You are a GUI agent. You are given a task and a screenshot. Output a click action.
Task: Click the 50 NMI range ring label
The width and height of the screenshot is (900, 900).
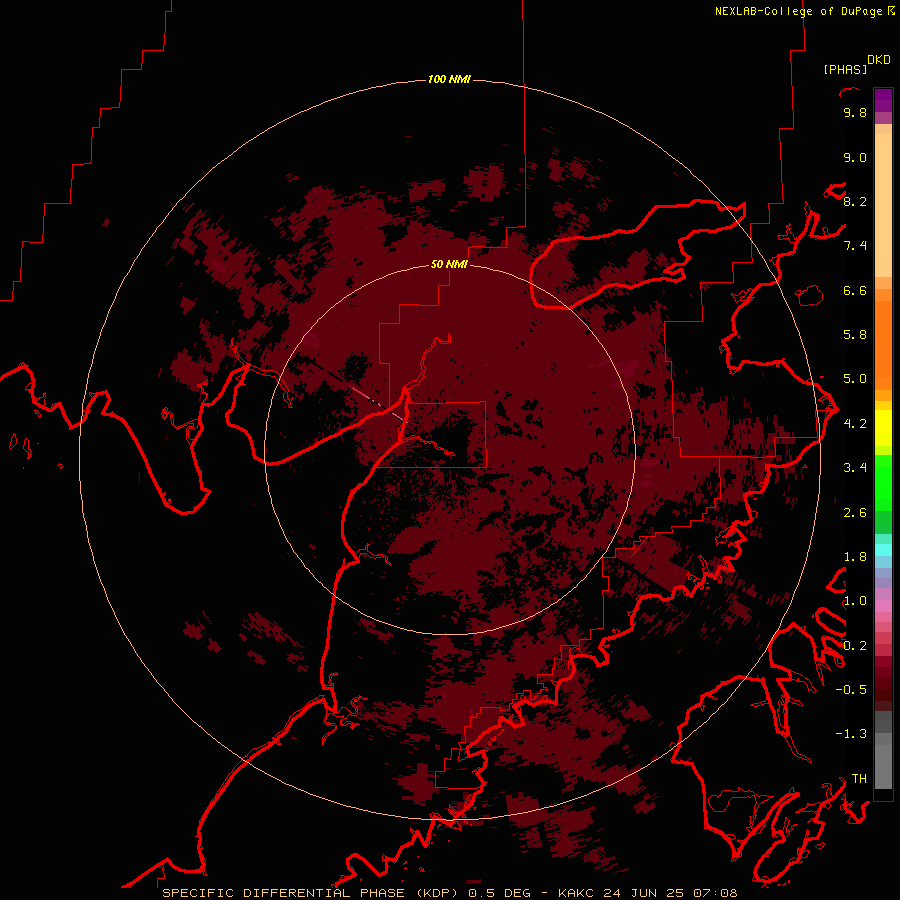449,264
